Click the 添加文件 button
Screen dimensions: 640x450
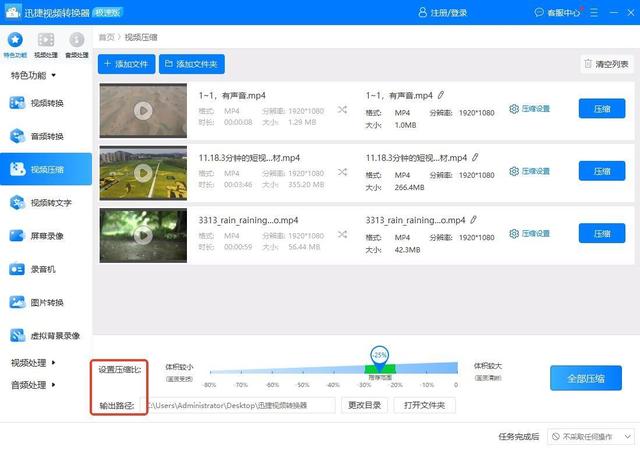click(x=127, y=64)
